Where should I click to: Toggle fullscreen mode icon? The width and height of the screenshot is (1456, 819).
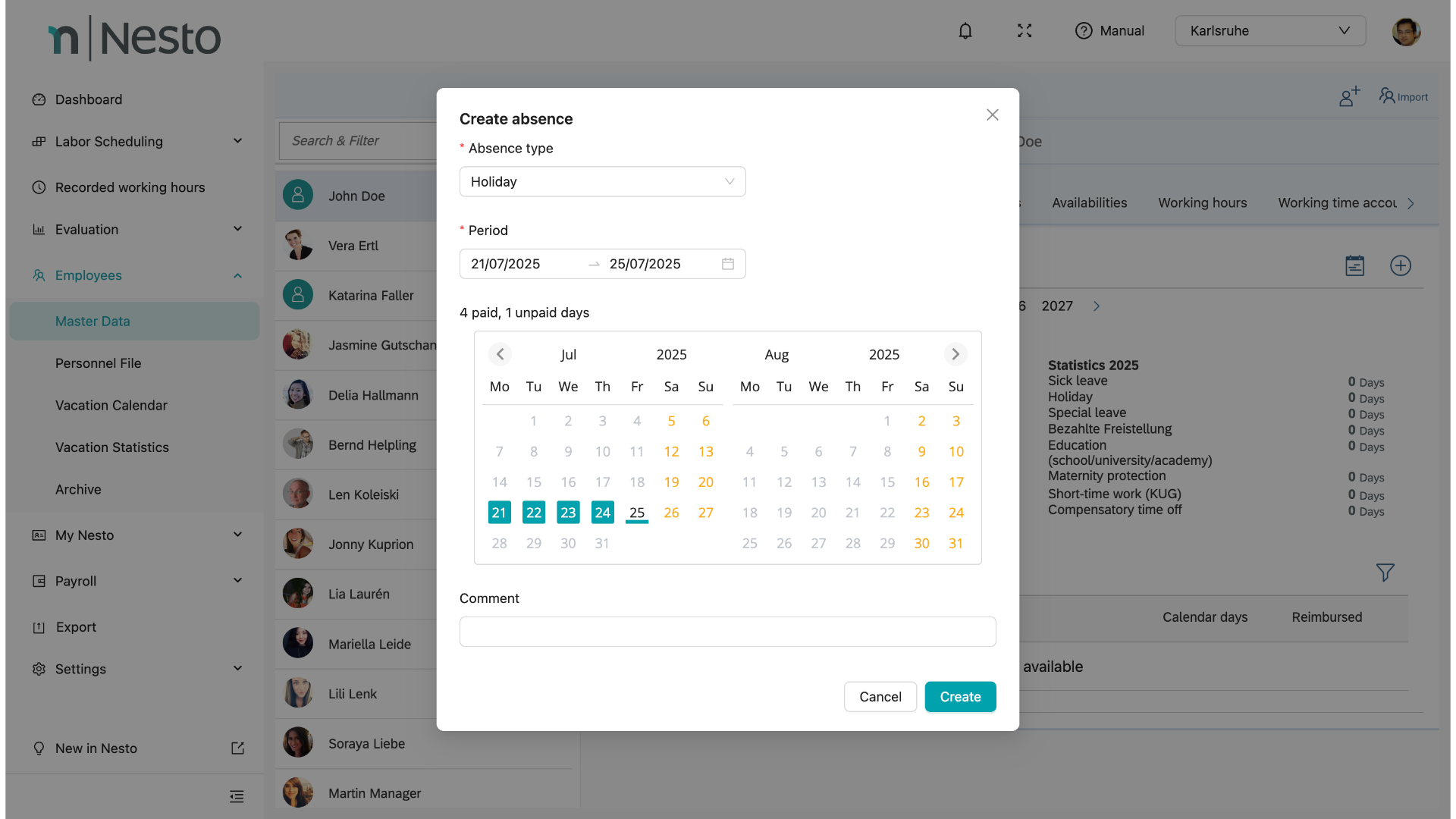click(1025, 31)
